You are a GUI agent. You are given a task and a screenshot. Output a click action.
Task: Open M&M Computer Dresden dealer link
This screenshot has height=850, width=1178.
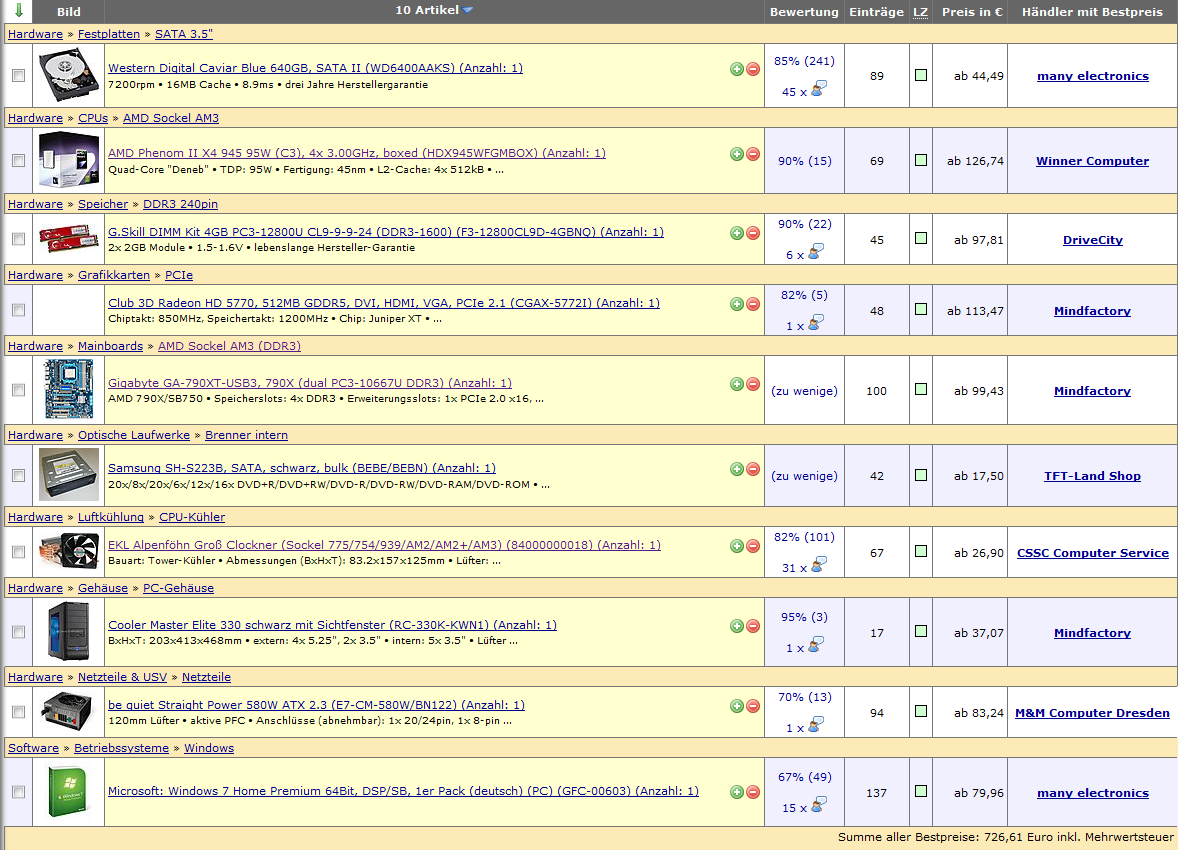pos(1092,712)
